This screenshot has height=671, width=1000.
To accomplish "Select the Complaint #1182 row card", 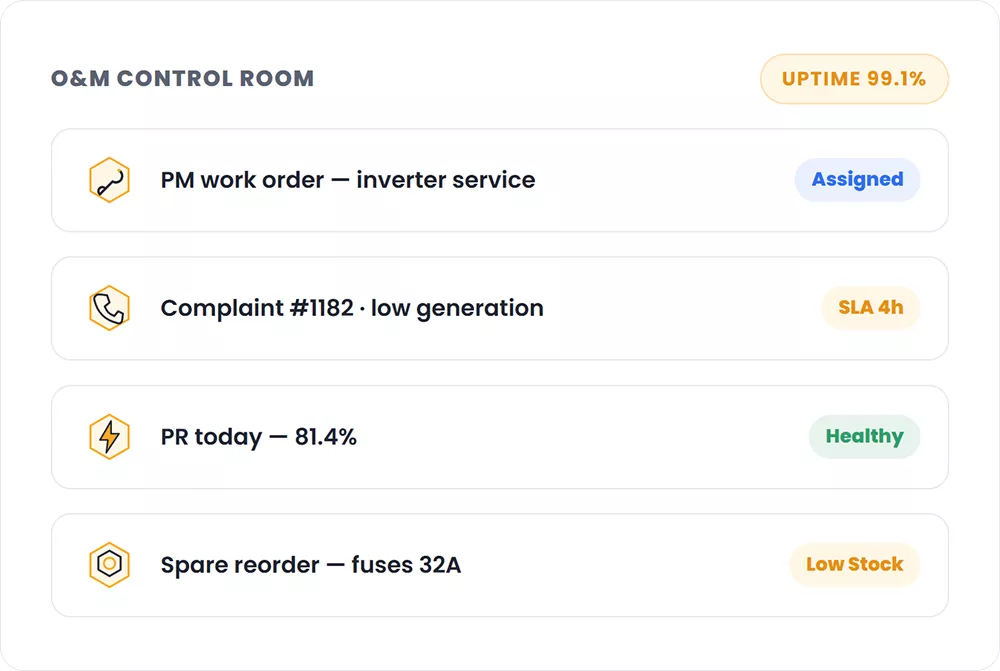I will (x=500, y=308).
